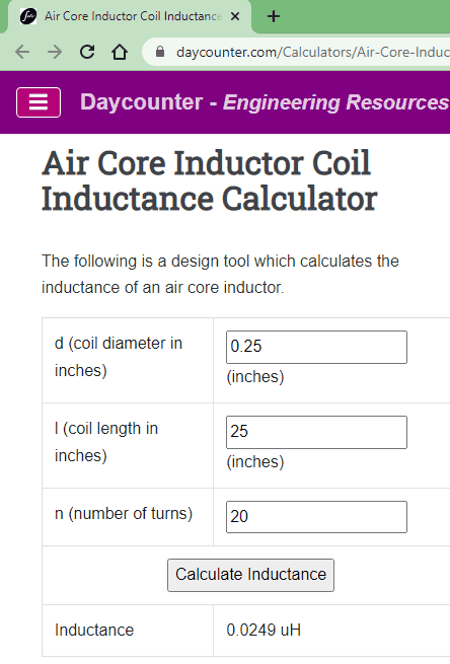
Task: Click the 0.0249 uH inductance result
Action: (x=264, y=630)
